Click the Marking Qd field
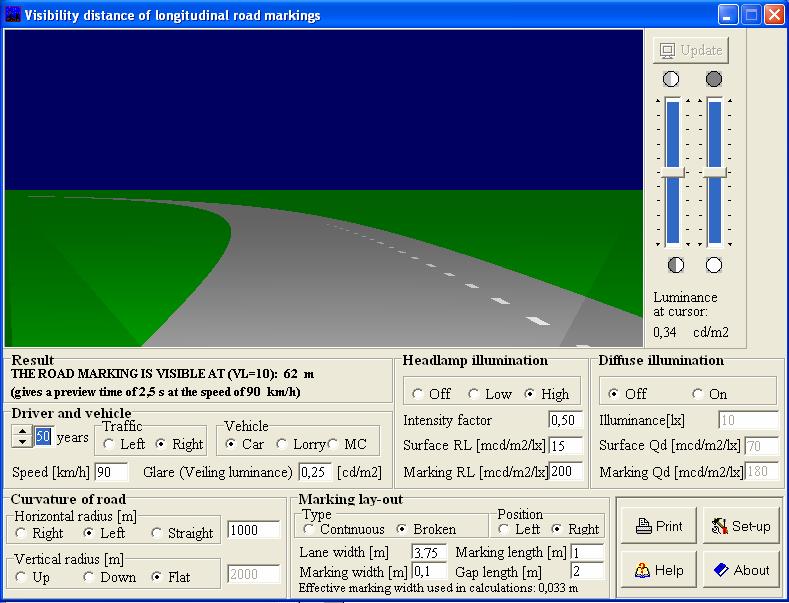The height and width of the screenshot is (603, 789). click(761, 472)
